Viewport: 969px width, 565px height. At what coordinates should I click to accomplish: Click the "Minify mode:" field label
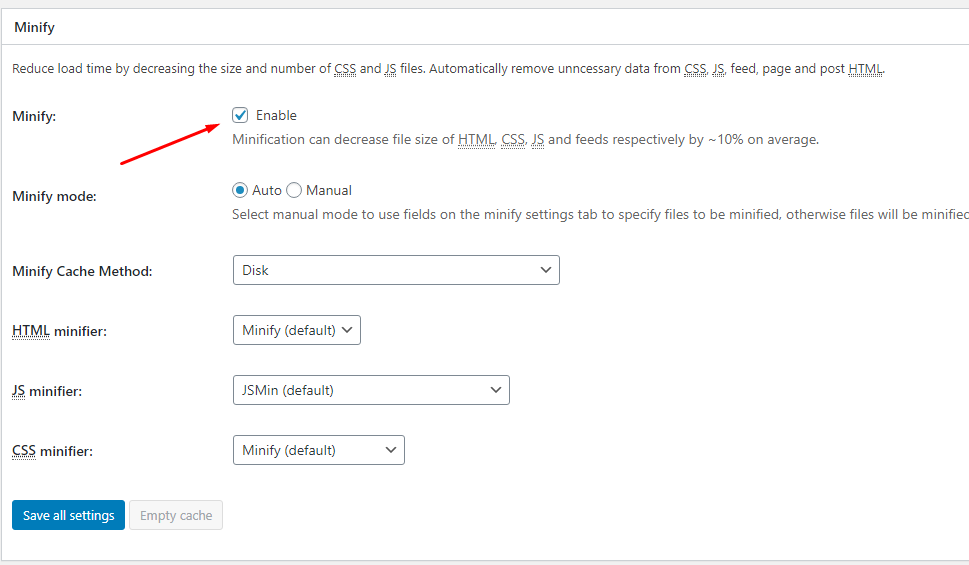coord(54,196)
